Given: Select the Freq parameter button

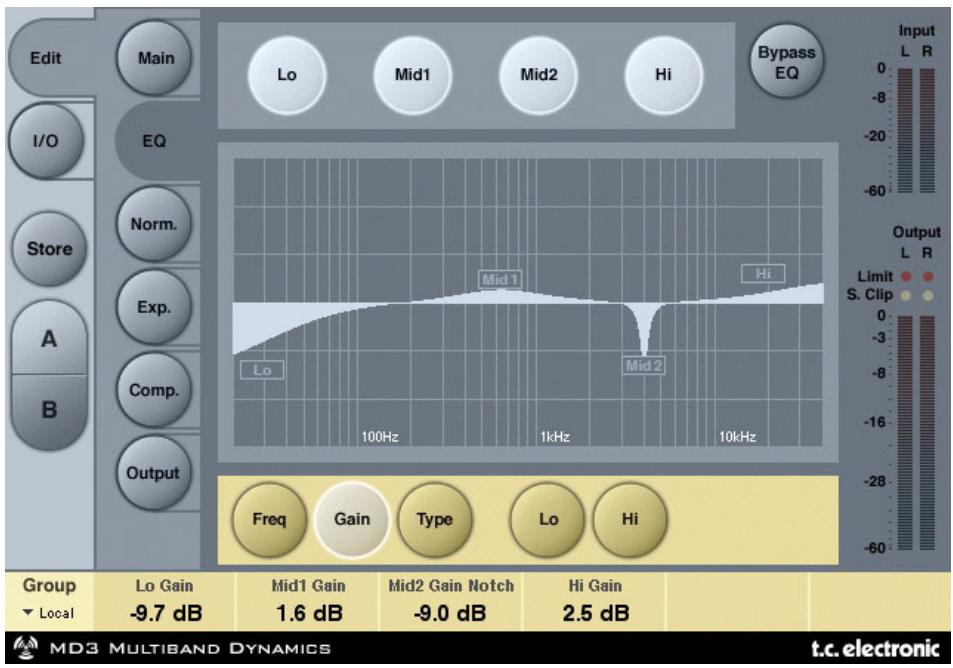Looking at the screenshot, I should (x=269, y=519).
